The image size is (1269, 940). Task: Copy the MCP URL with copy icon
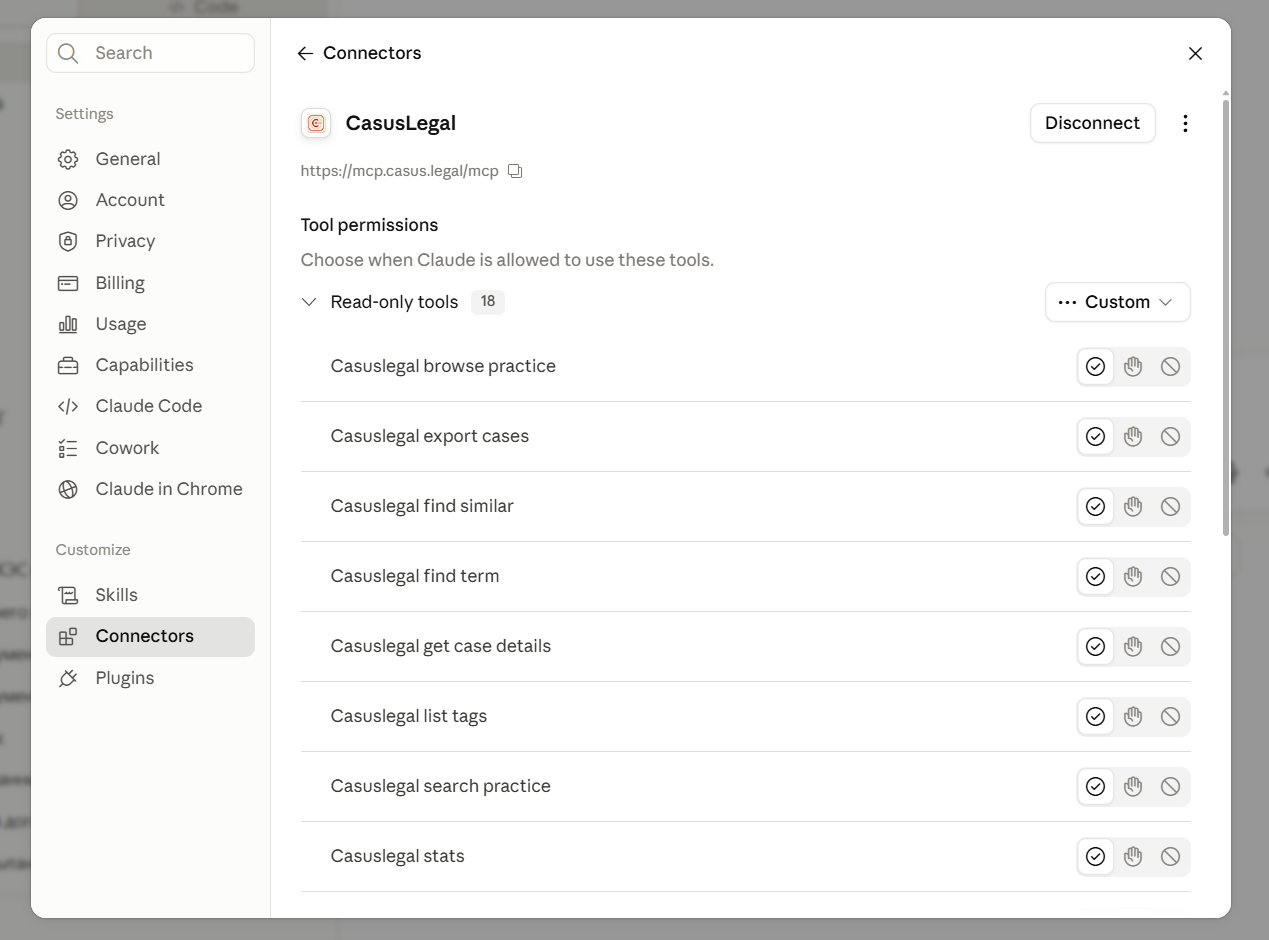515,171
